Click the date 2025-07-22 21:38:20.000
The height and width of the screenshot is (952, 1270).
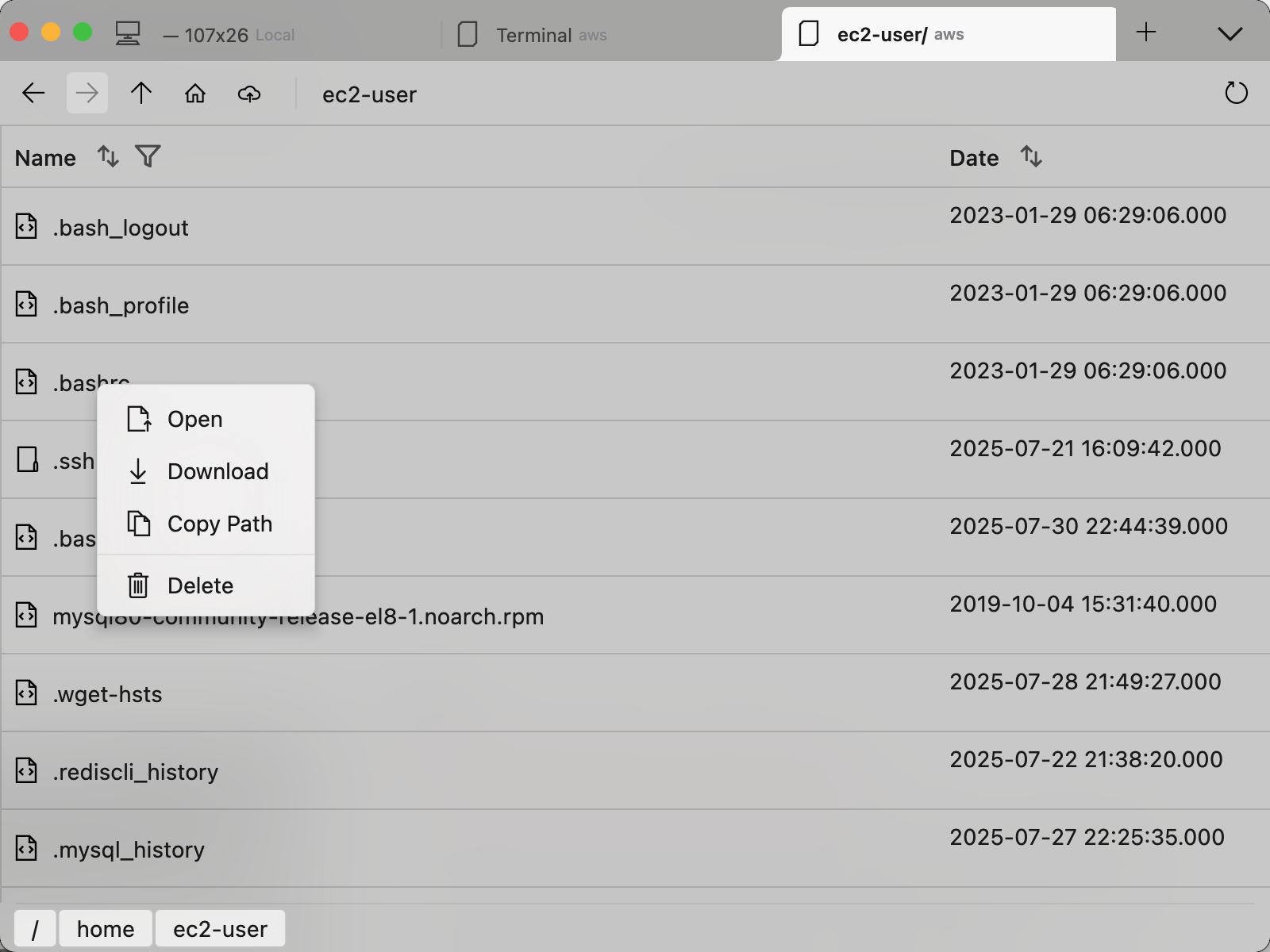pos(1086,759)
